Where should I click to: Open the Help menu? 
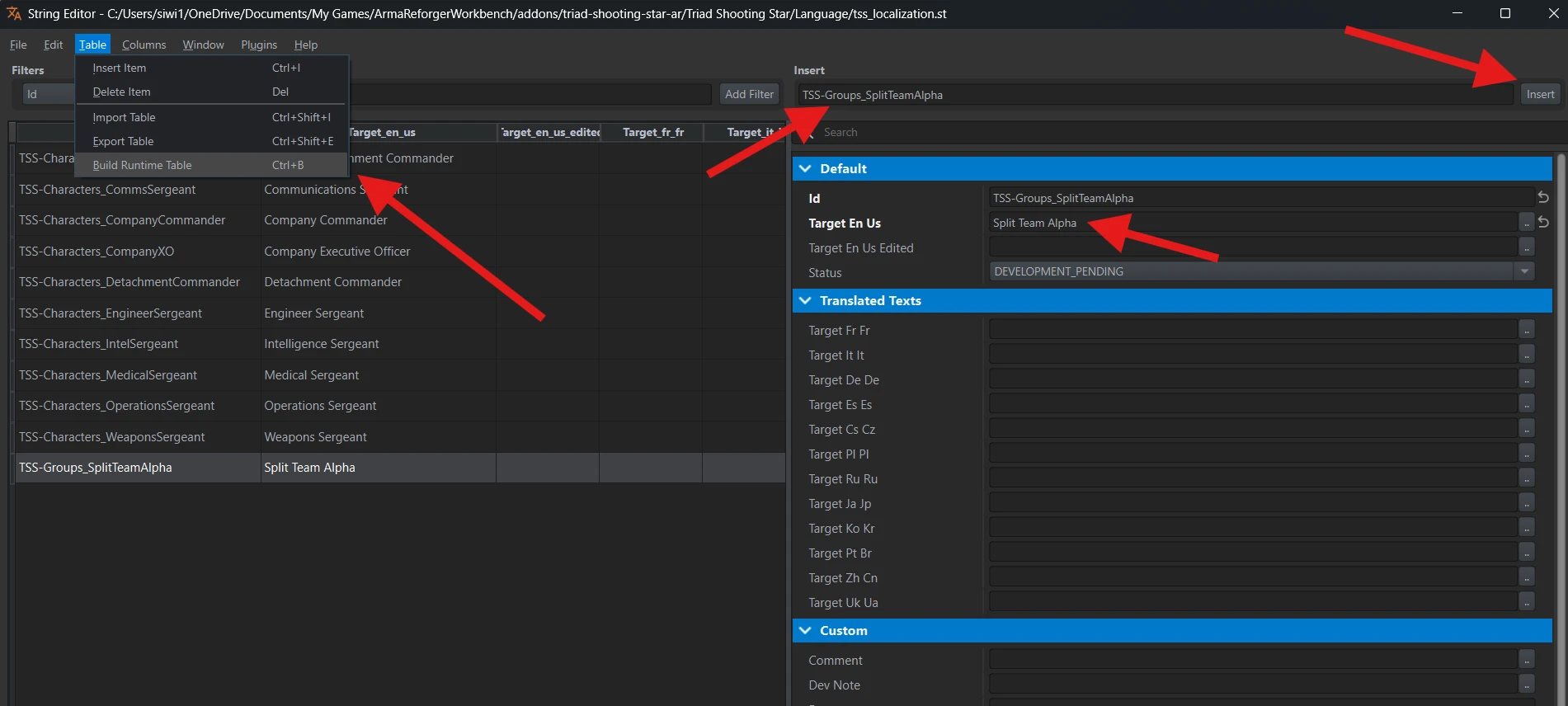point(305,45)
